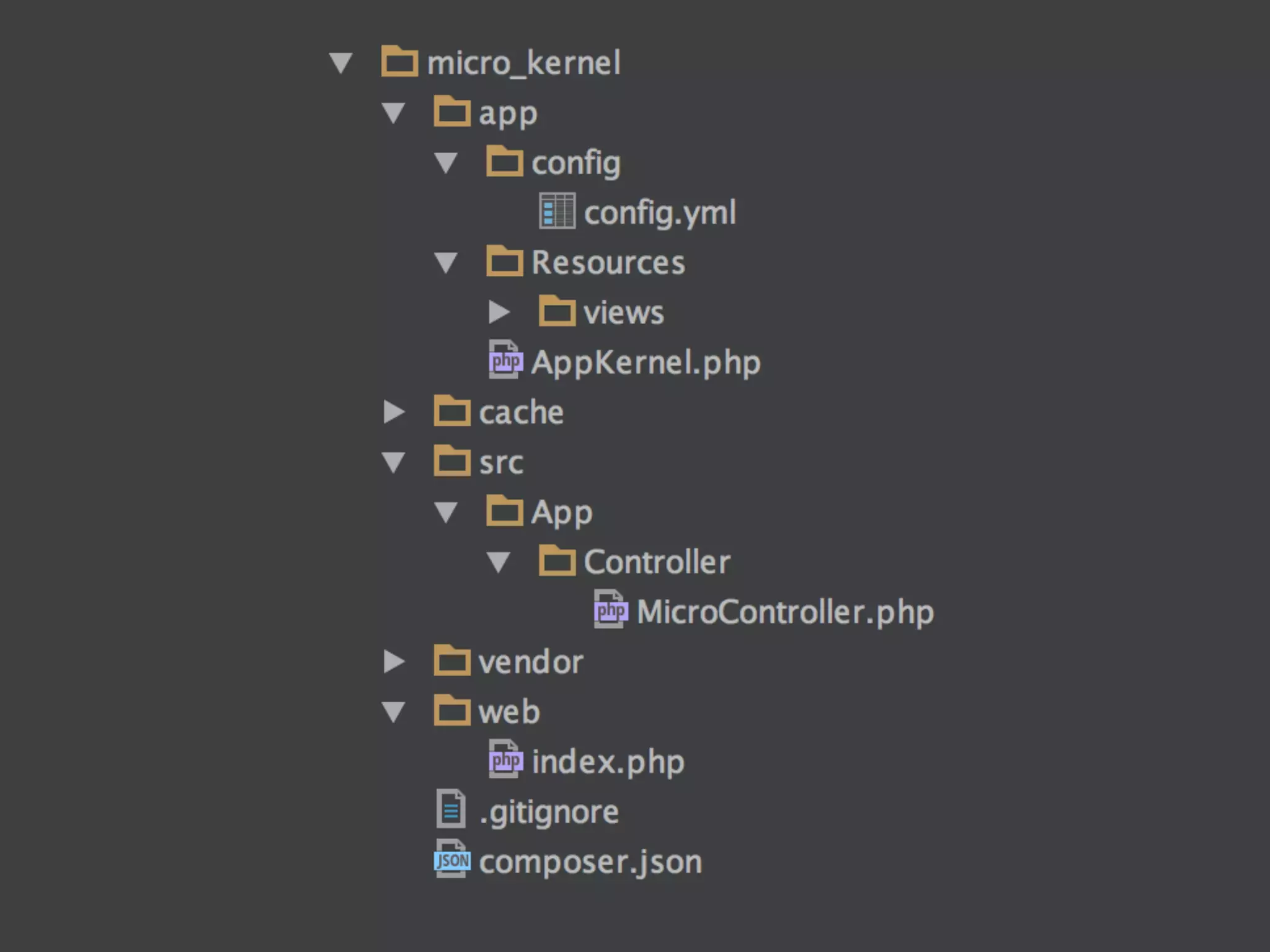Click the MicroController.php PHP file icon
The height and width of the screenshot is (952, 1270).
pos(611,609)
